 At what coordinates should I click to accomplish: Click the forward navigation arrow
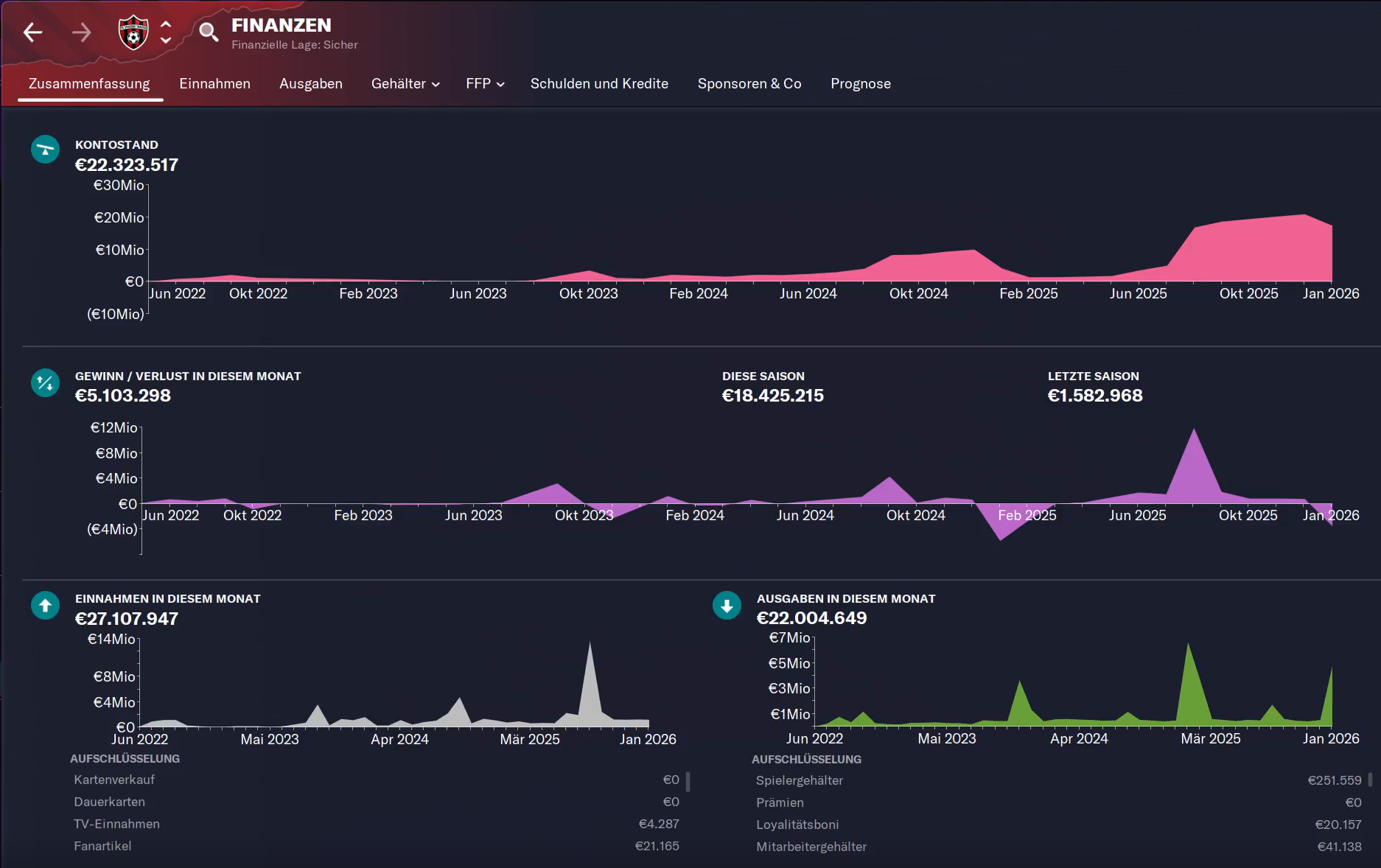pos(81,32)
